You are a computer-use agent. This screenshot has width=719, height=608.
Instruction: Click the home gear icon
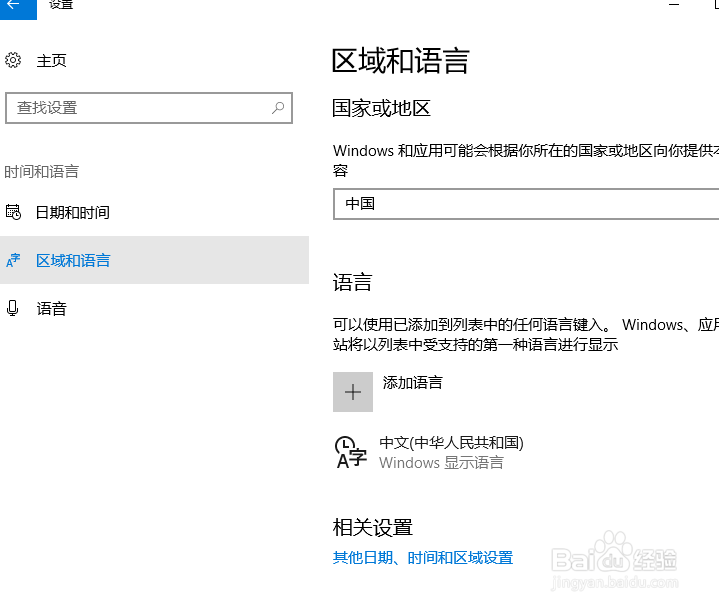pyautogui.click(x=13, y=60)
